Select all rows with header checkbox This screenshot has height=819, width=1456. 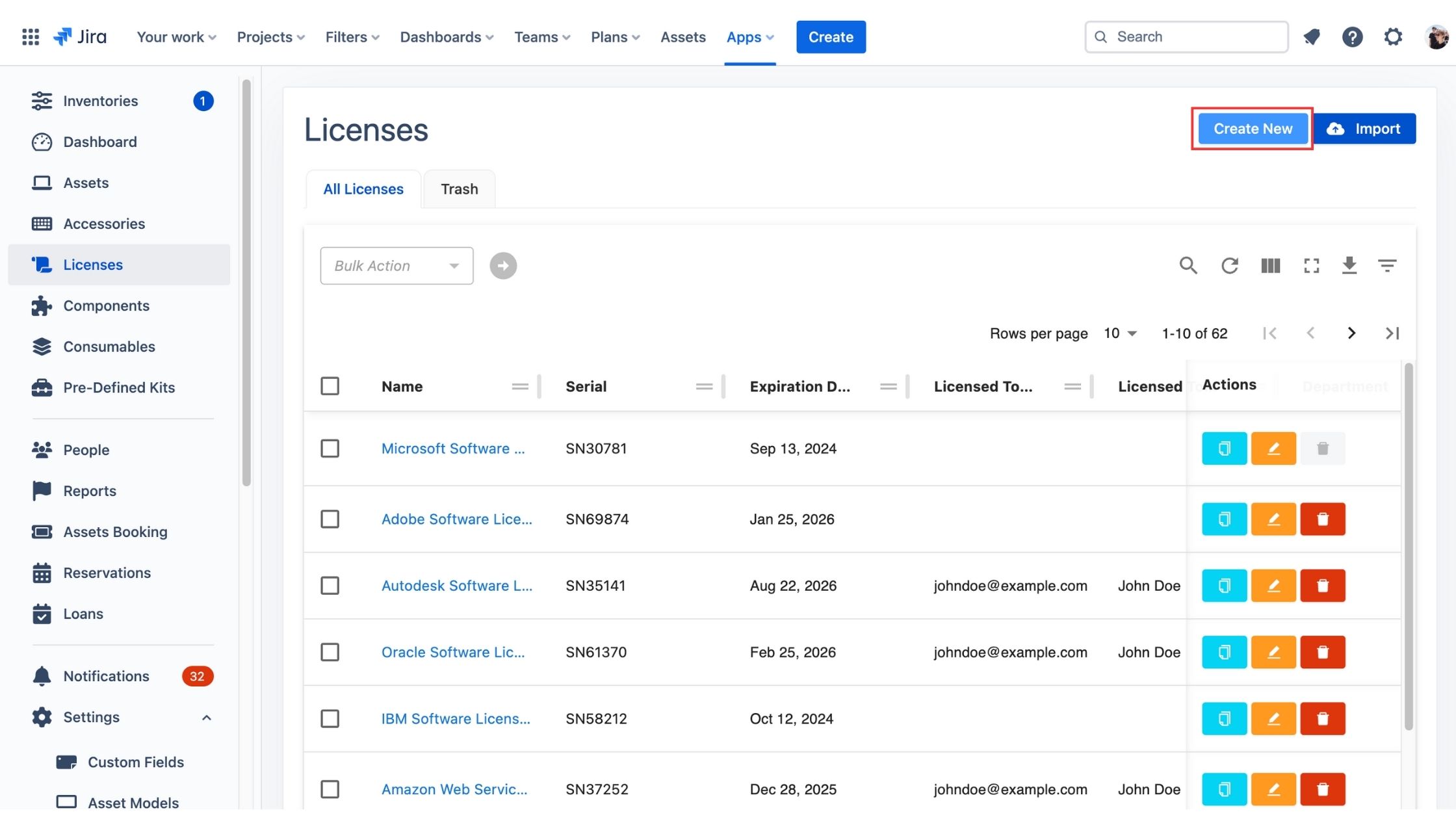pyautogui.click(x=330, y=386)
